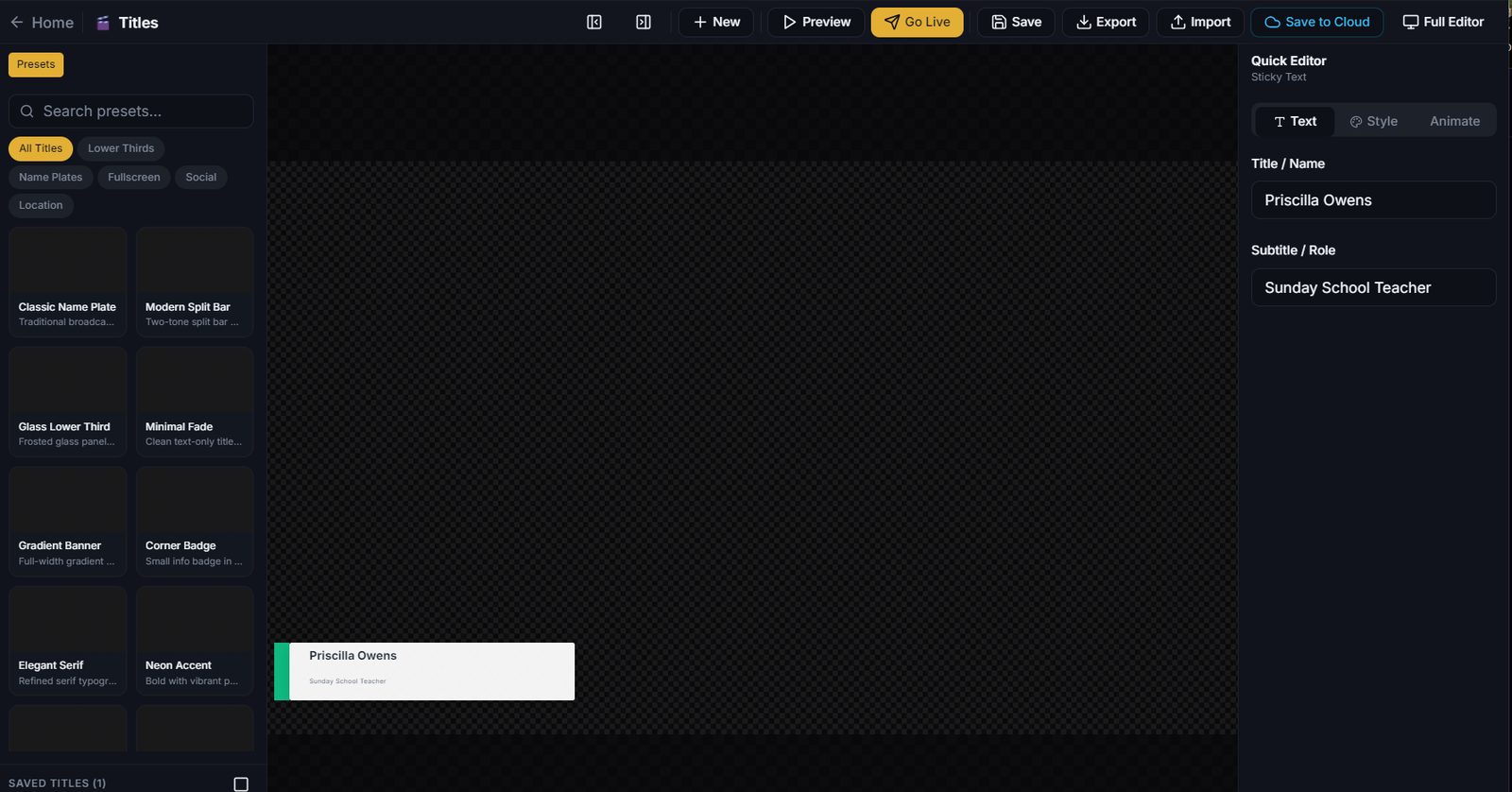Click the Home link
Screen dimensions: 1512x792
[x=52, y=23]
